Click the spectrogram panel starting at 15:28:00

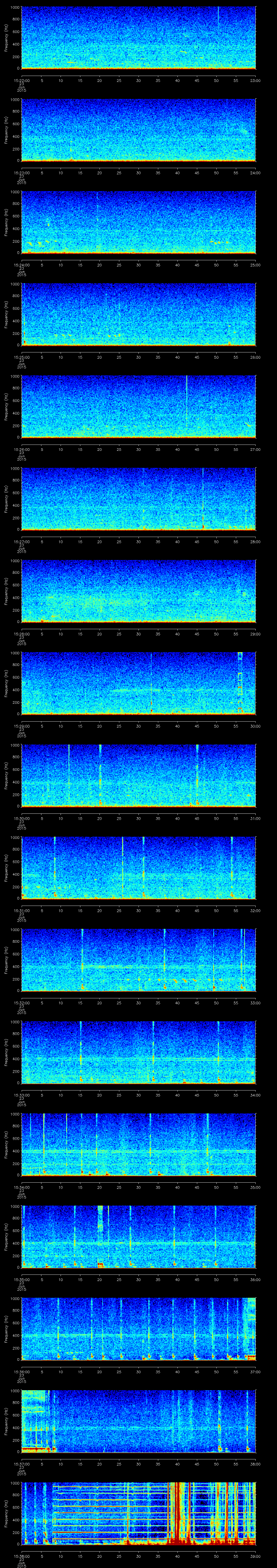[139, 591]
